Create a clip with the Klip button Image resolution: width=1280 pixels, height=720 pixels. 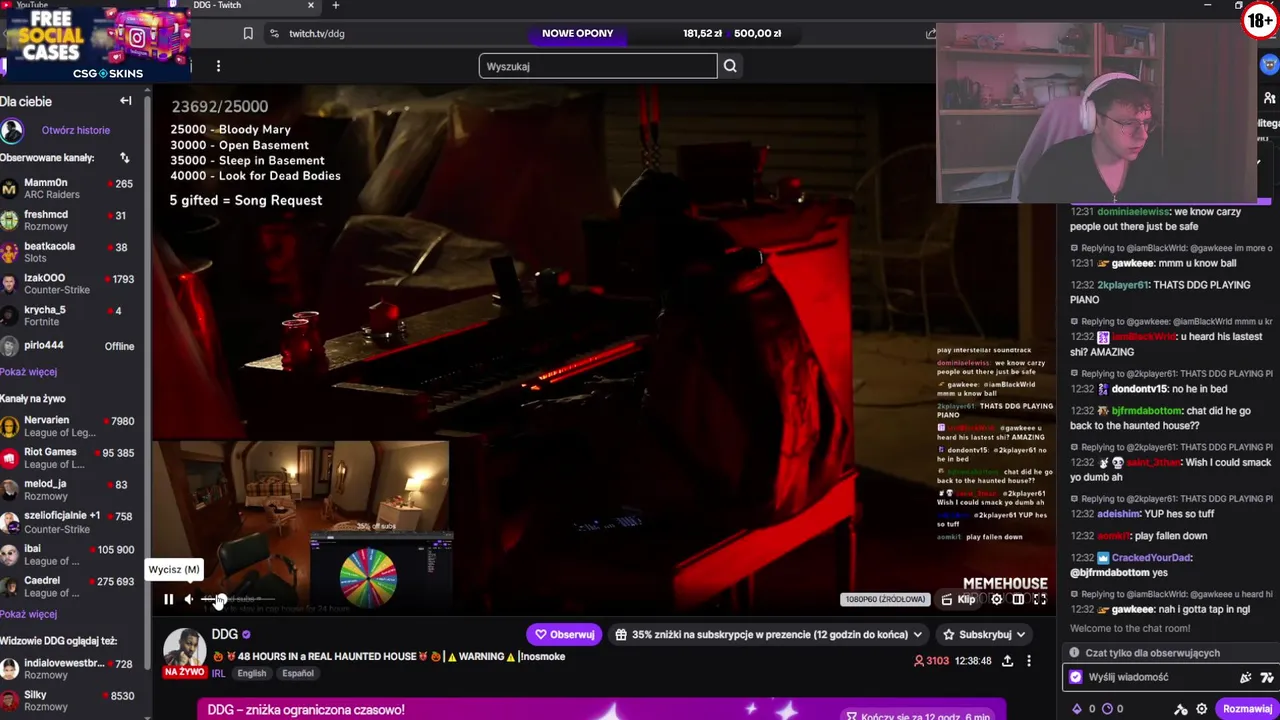pyautogui.click(x=958, y=599)
